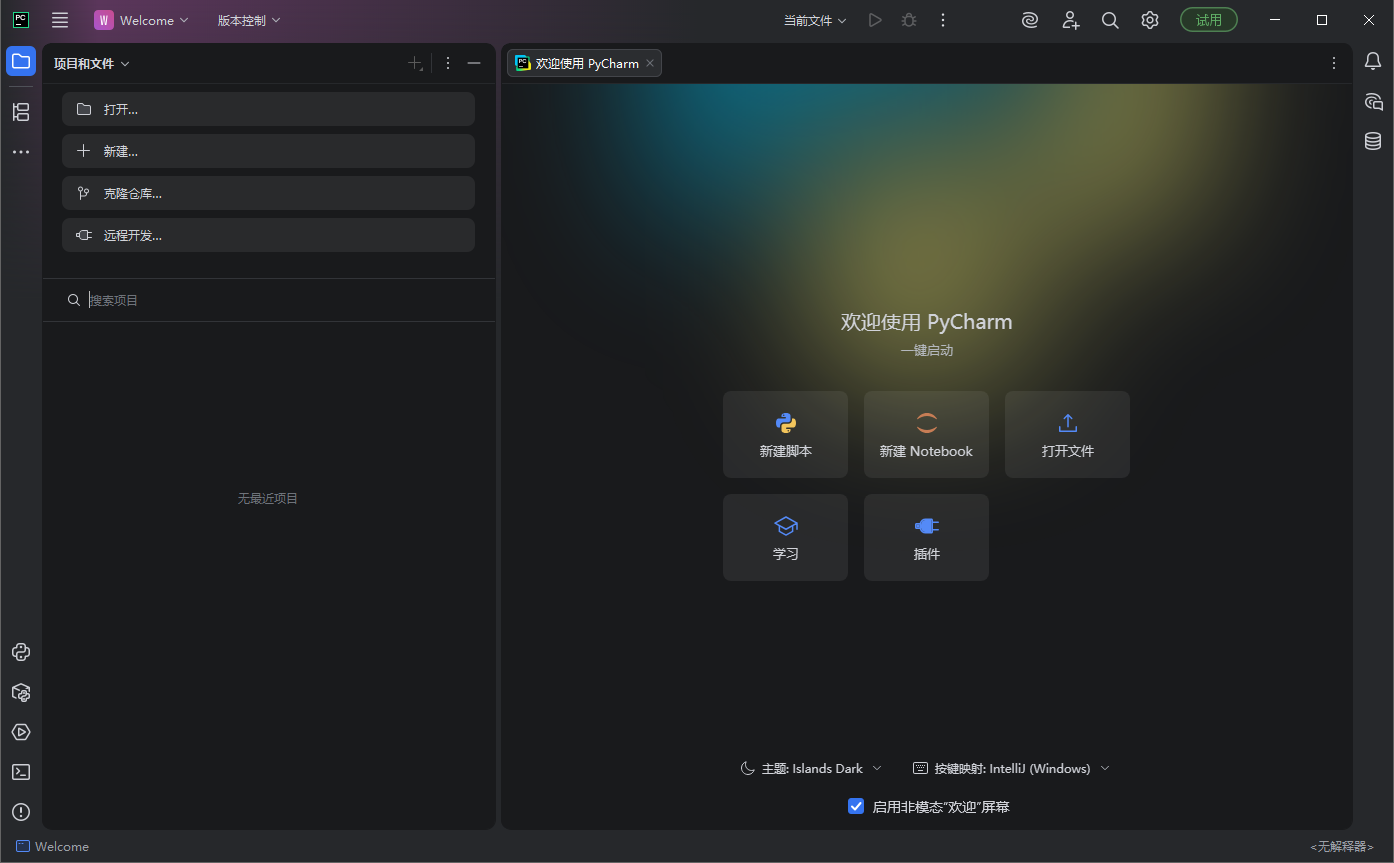Open the Database tool window on the right
The image size is (1394, 863).
point(1372,141)
